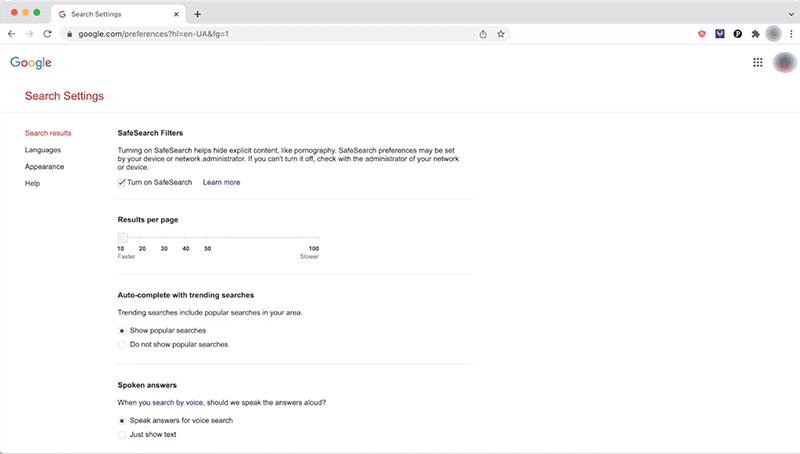This screenshot has height=454, width=800.
Task: Select Speak answers for voice search
Action: [x=121, y=421]
